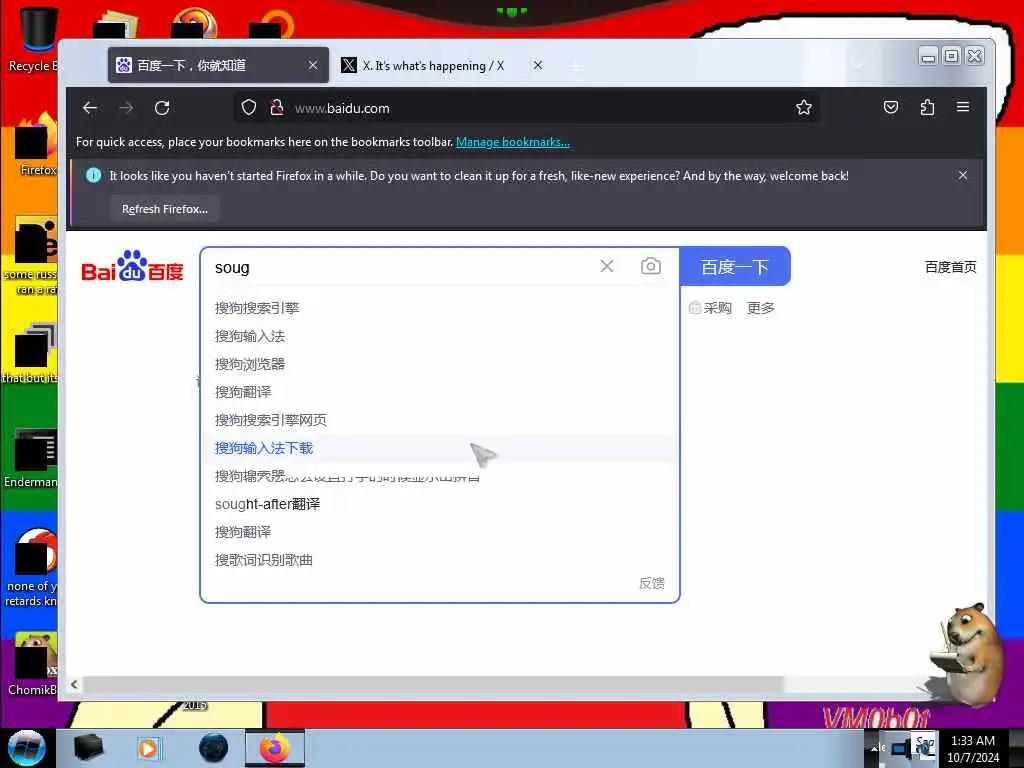Click the Refresh Firefox... button
The height and width of the screenshot is (768, 1024).
(x=165, y=209)
